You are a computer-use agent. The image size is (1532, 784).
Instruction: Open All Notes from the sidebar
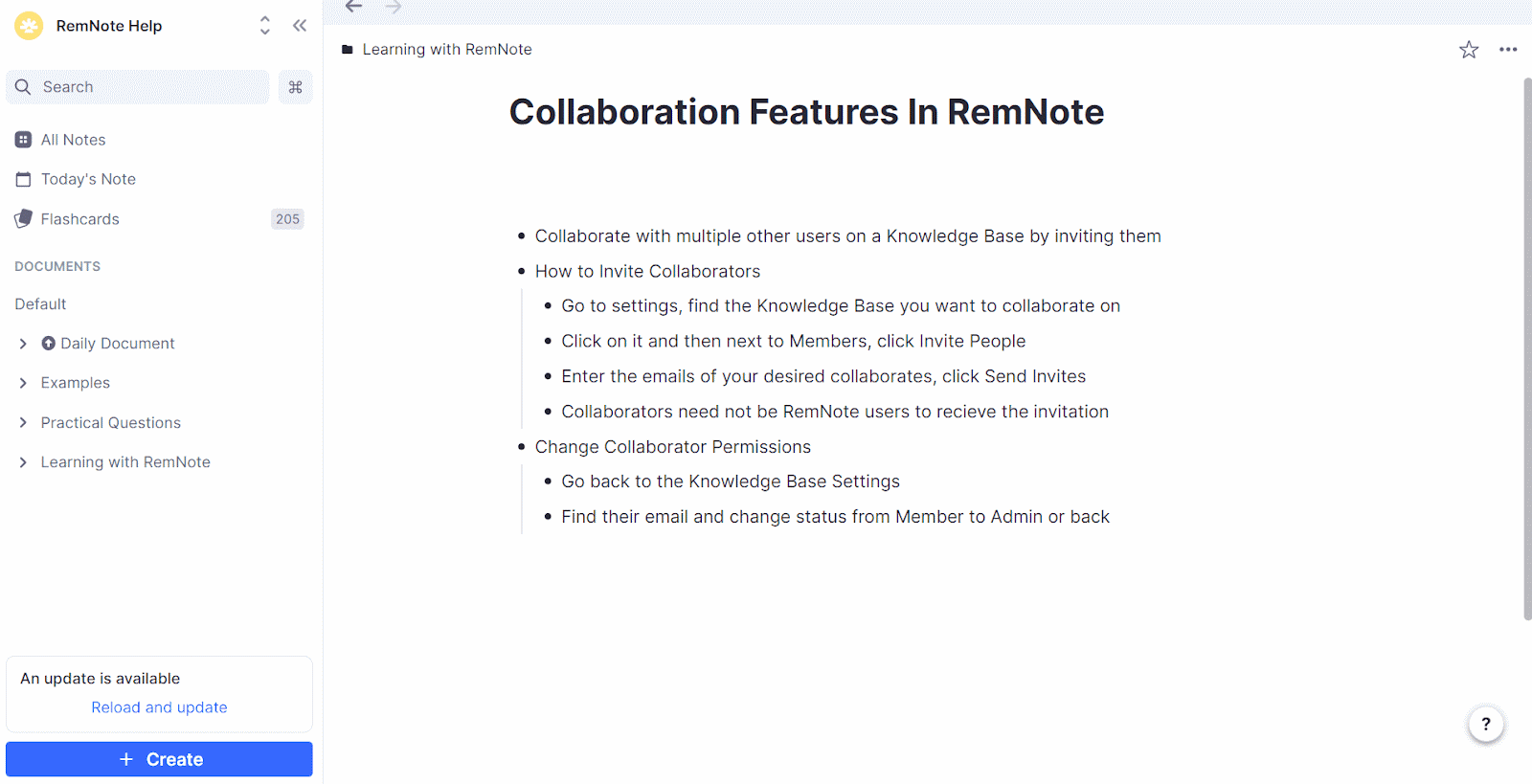[73, 140]
